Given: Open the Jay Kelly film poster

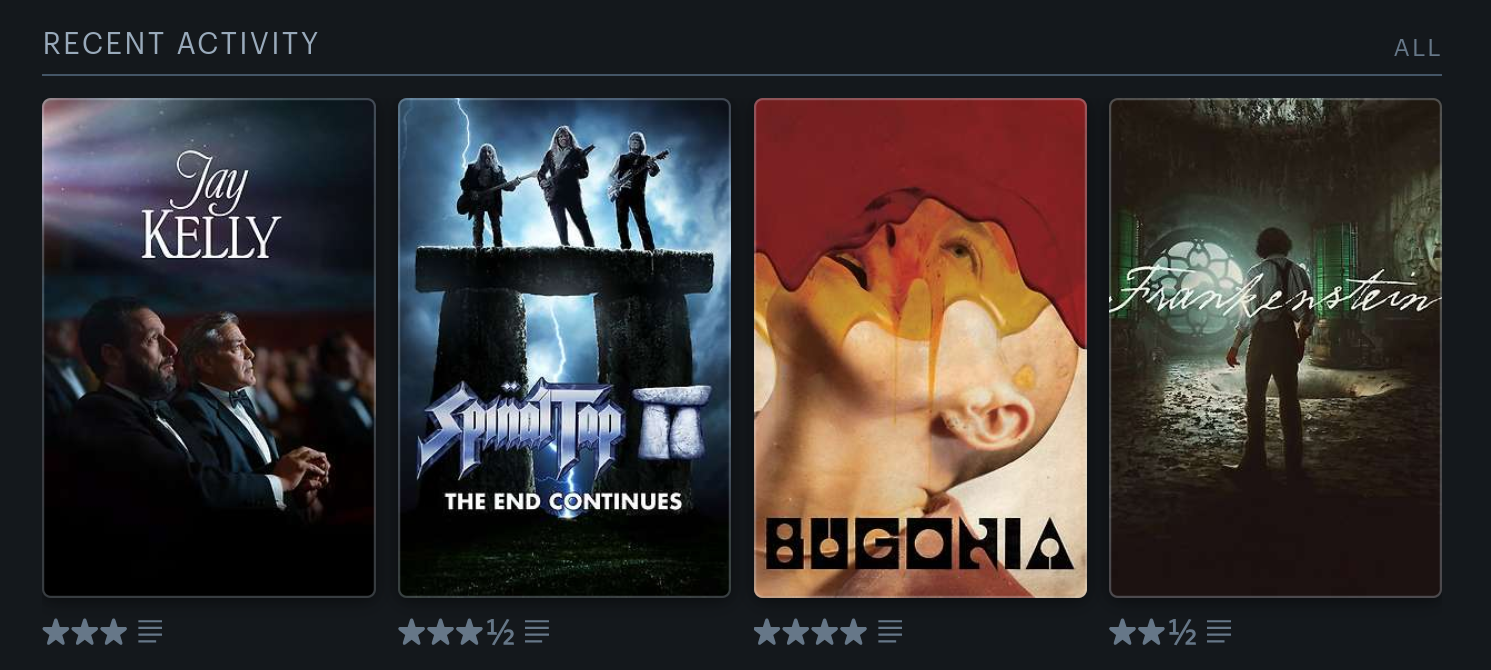Looking at the screenshot, I should [209, 348].
